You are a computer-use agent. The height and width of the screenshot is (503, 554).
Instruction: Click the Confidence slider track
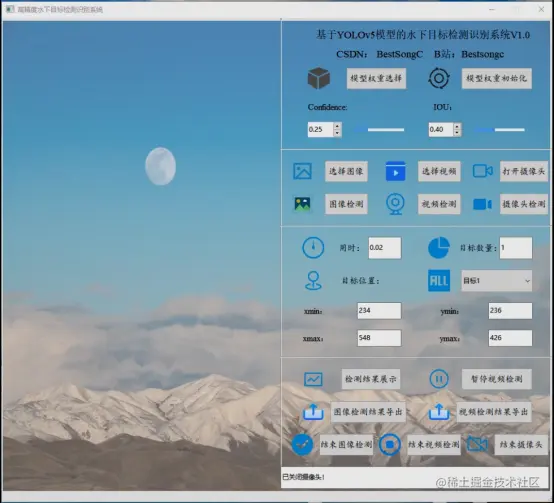[379, 130]
